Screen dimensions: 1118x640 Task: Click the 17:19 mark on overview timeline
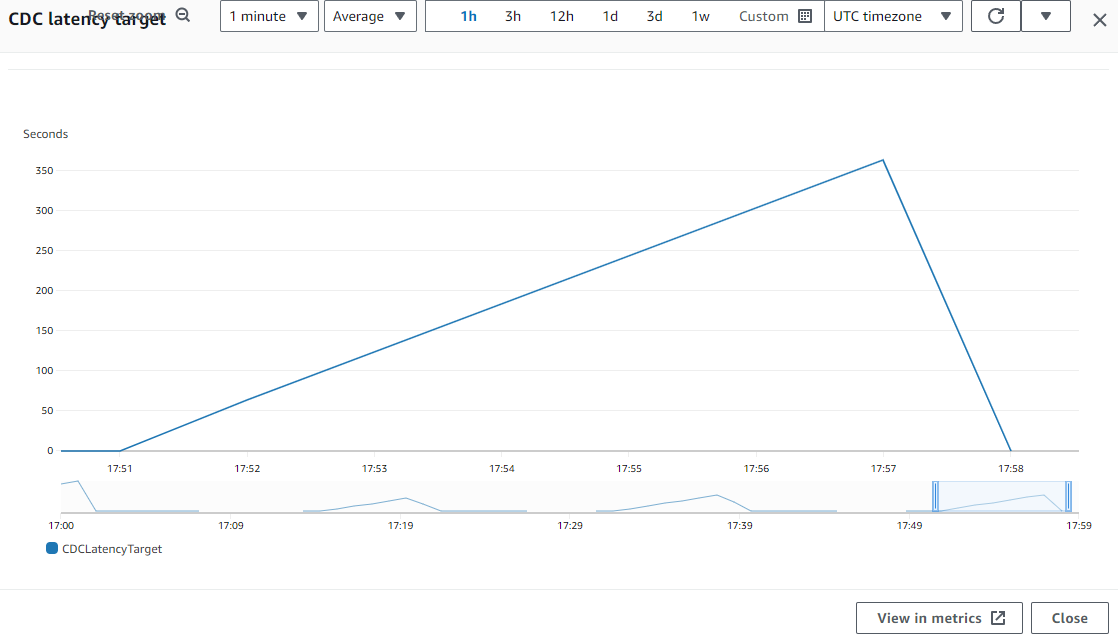tap(401, 525)
